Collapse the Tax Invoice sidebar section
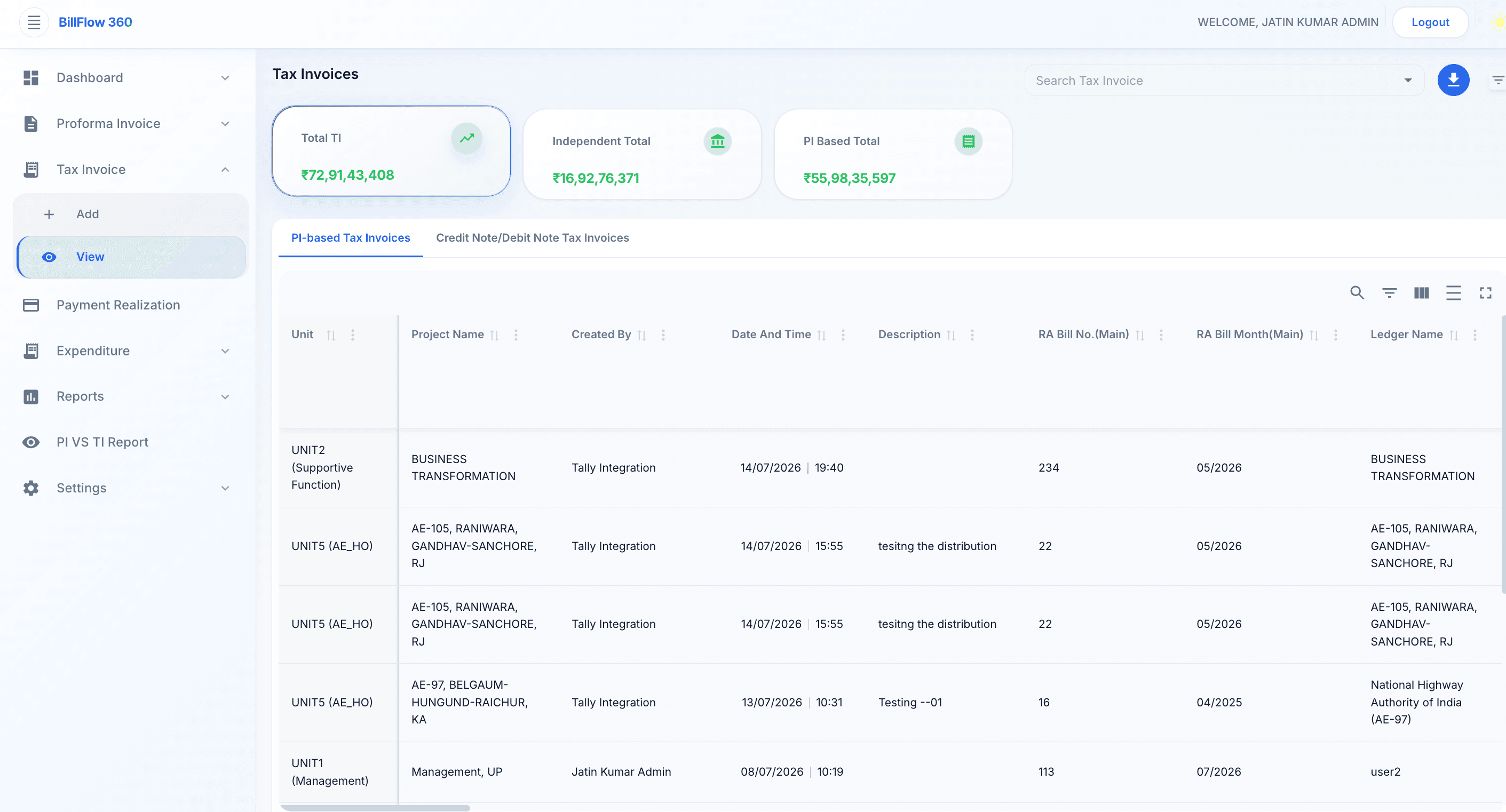Image resolution: width=1506 pixels, height=812 pixels. point(225,170)
